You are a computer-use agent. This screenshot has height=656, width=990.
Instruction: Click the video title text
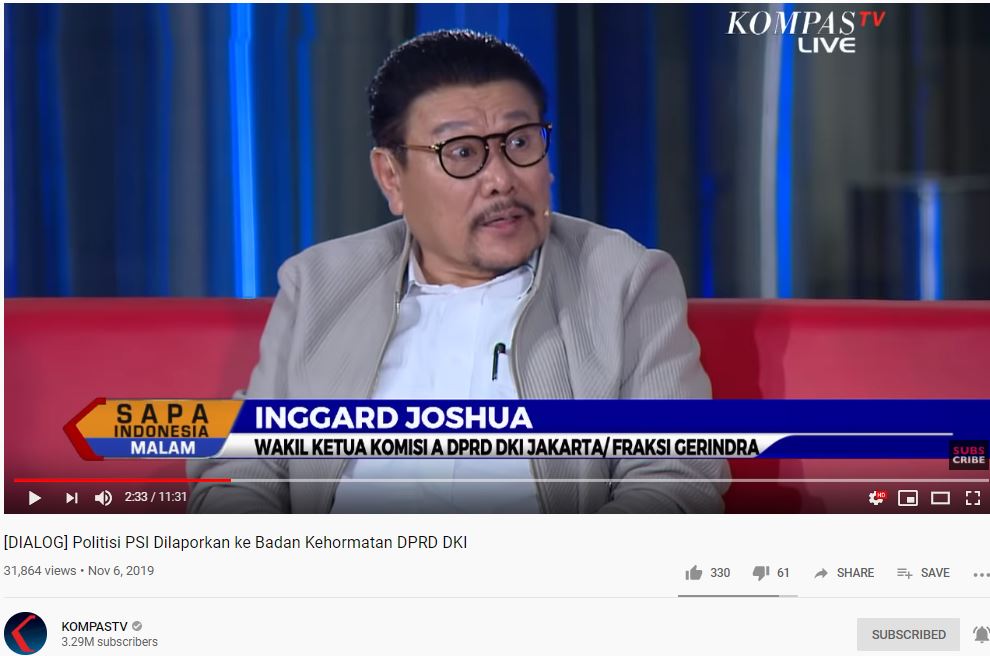point(236,542)
